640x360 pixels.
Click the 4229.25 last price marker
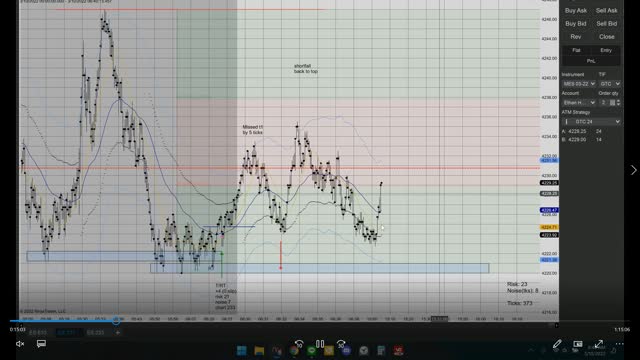549,183
